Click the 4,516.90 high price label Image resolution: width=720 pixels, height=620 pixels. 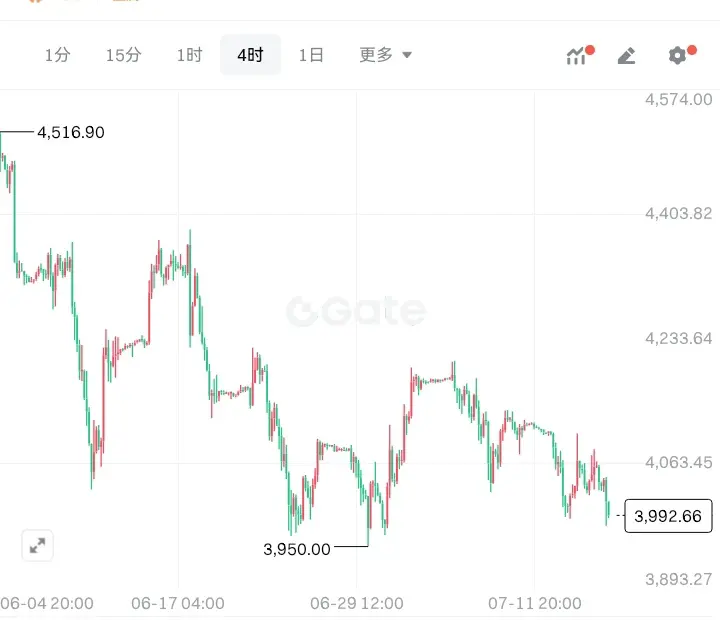pos(71,132)
